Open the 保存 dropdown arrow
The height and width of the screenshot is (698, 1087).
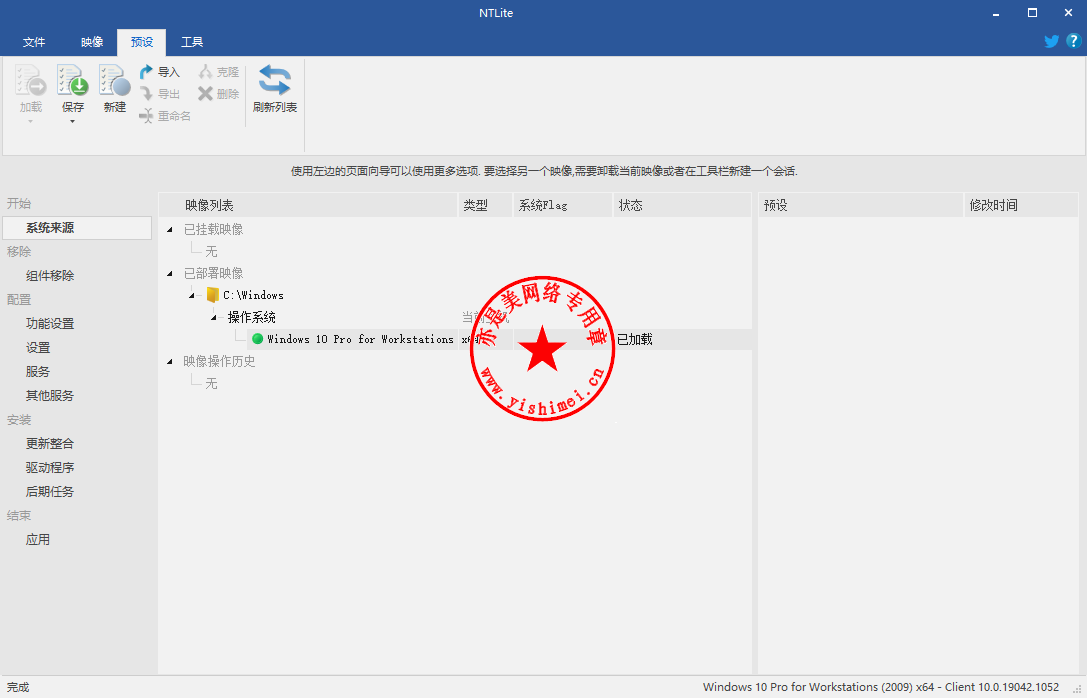point(72,122)
